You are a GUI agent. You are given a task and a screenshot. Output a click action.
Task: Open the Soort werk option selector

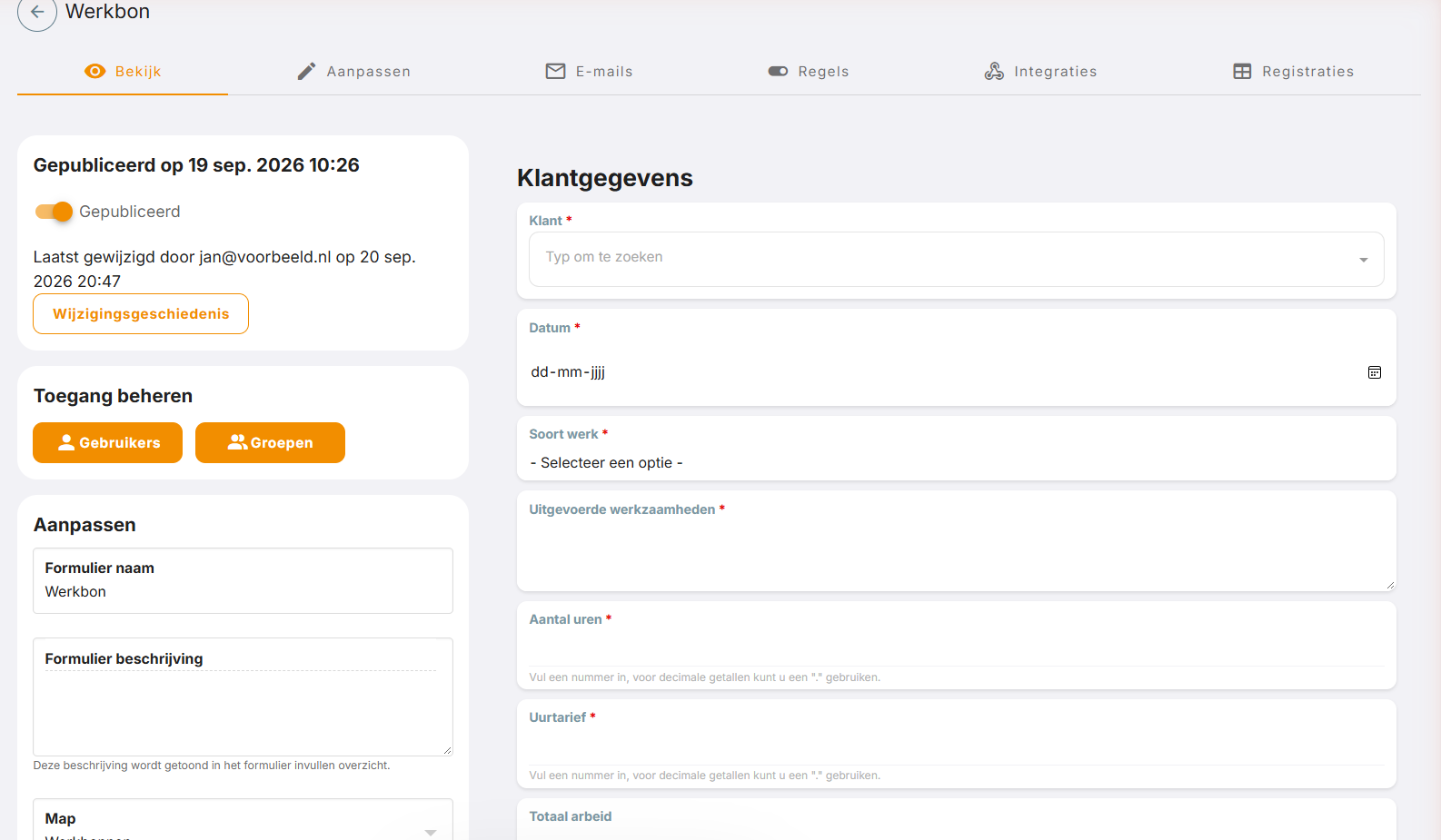tap(956, 463)
